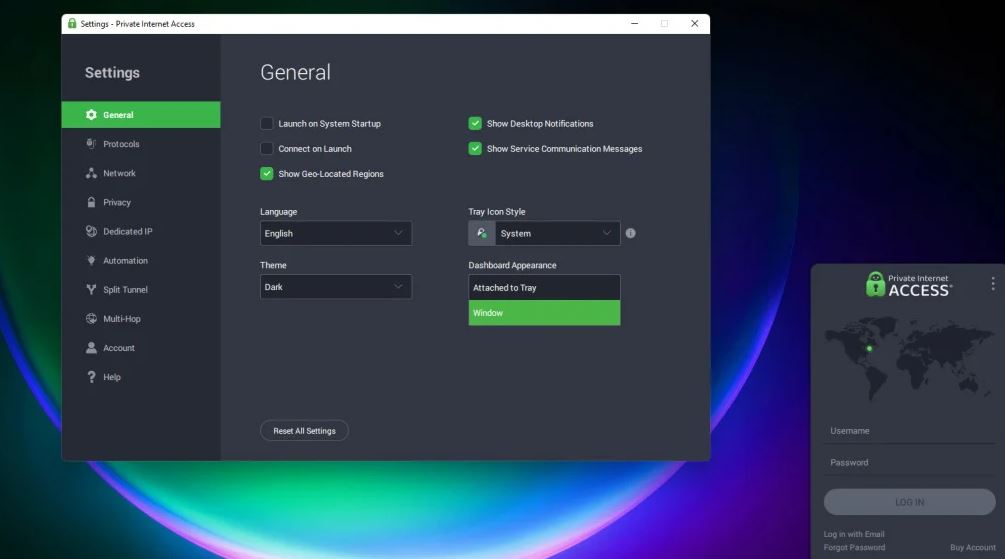Click the tray icon preview beside System
The width and height of the screenshot is (1005, 559).
tap(481, 233)
